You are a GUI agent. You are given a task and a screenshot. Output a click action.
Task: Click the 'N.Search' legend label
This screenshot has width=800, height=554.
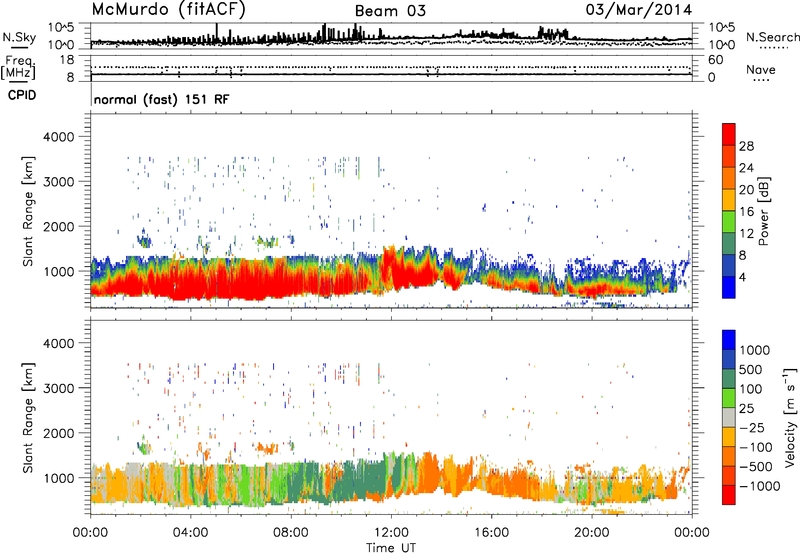(x=772, y=37)
